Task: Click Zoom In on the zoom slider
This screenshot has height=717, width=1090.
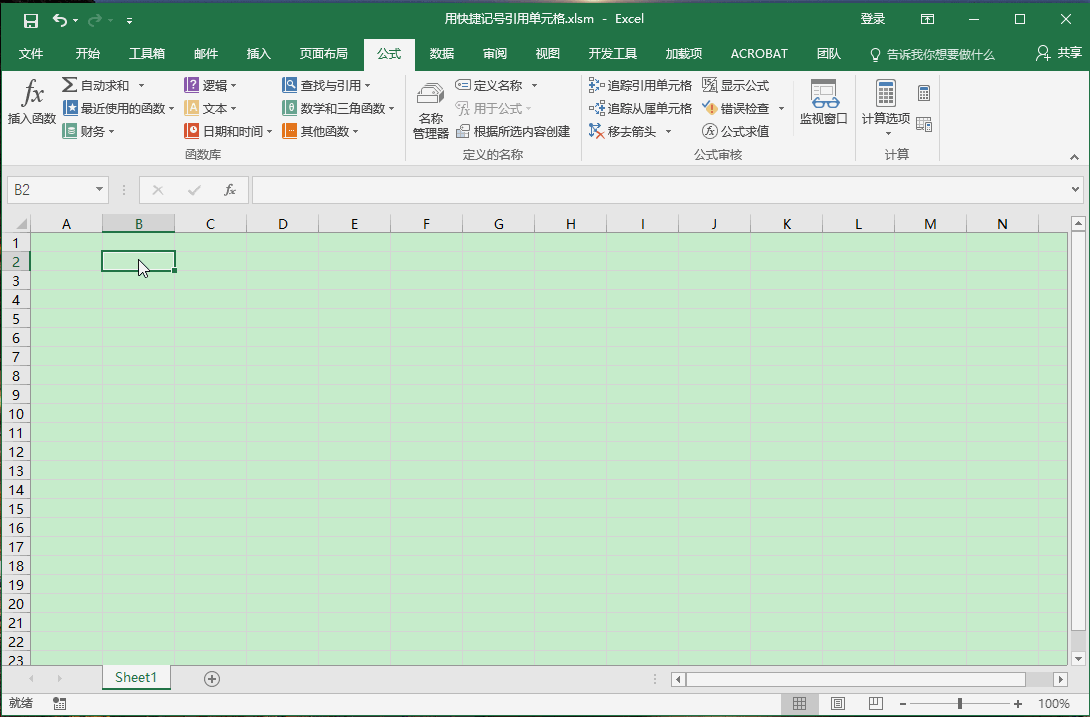Action: pyautogui.click(x=1017, y=703)
